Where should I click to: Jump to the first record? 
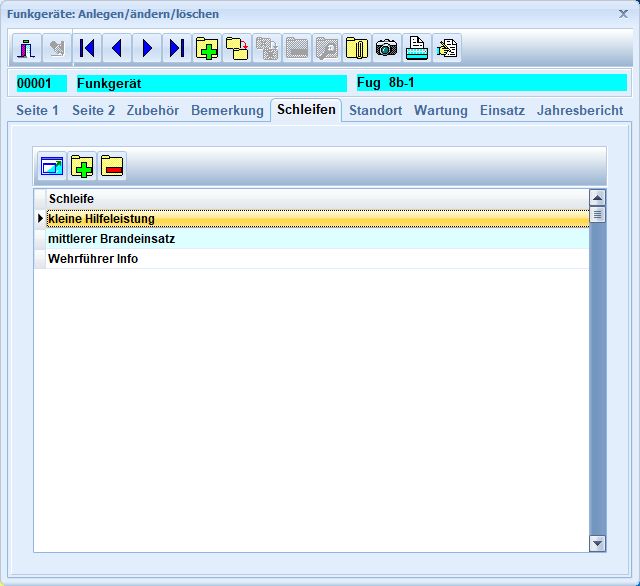pos(87,48)
